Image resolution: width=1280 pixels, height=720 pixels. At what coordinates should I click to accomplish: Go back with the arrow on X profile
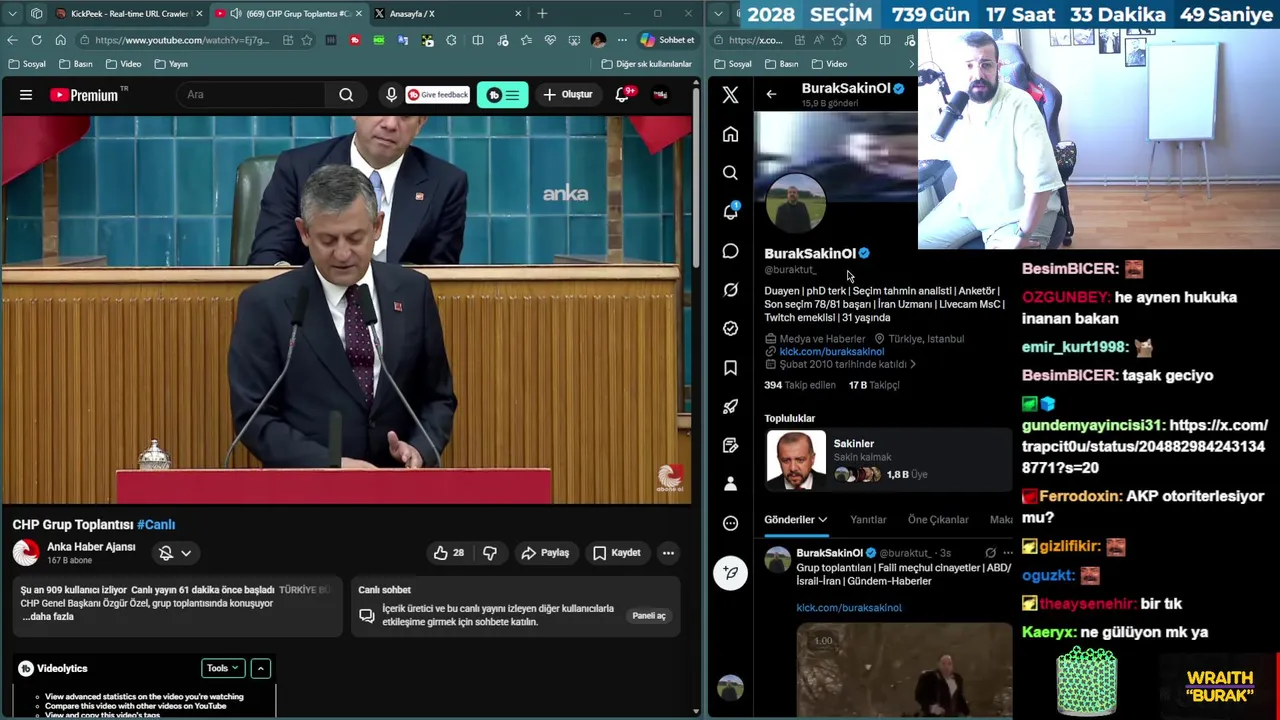click(x=771, y=94)
